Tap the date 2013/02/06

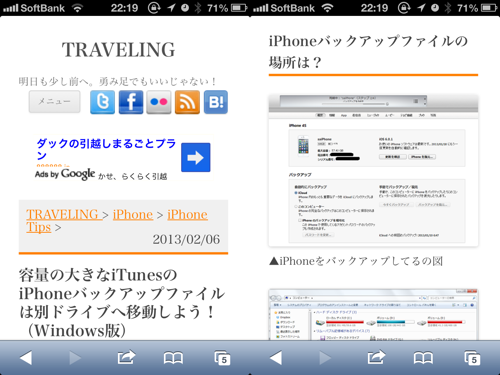coord(186,239)
